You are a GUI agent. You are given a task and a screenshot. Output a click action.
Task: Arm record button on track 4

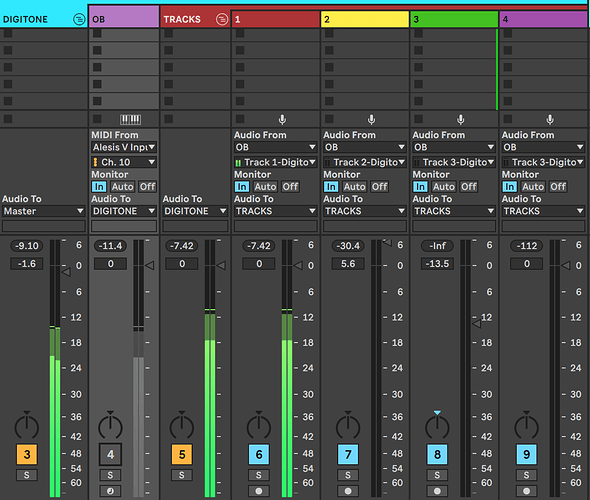click(526, 491)
